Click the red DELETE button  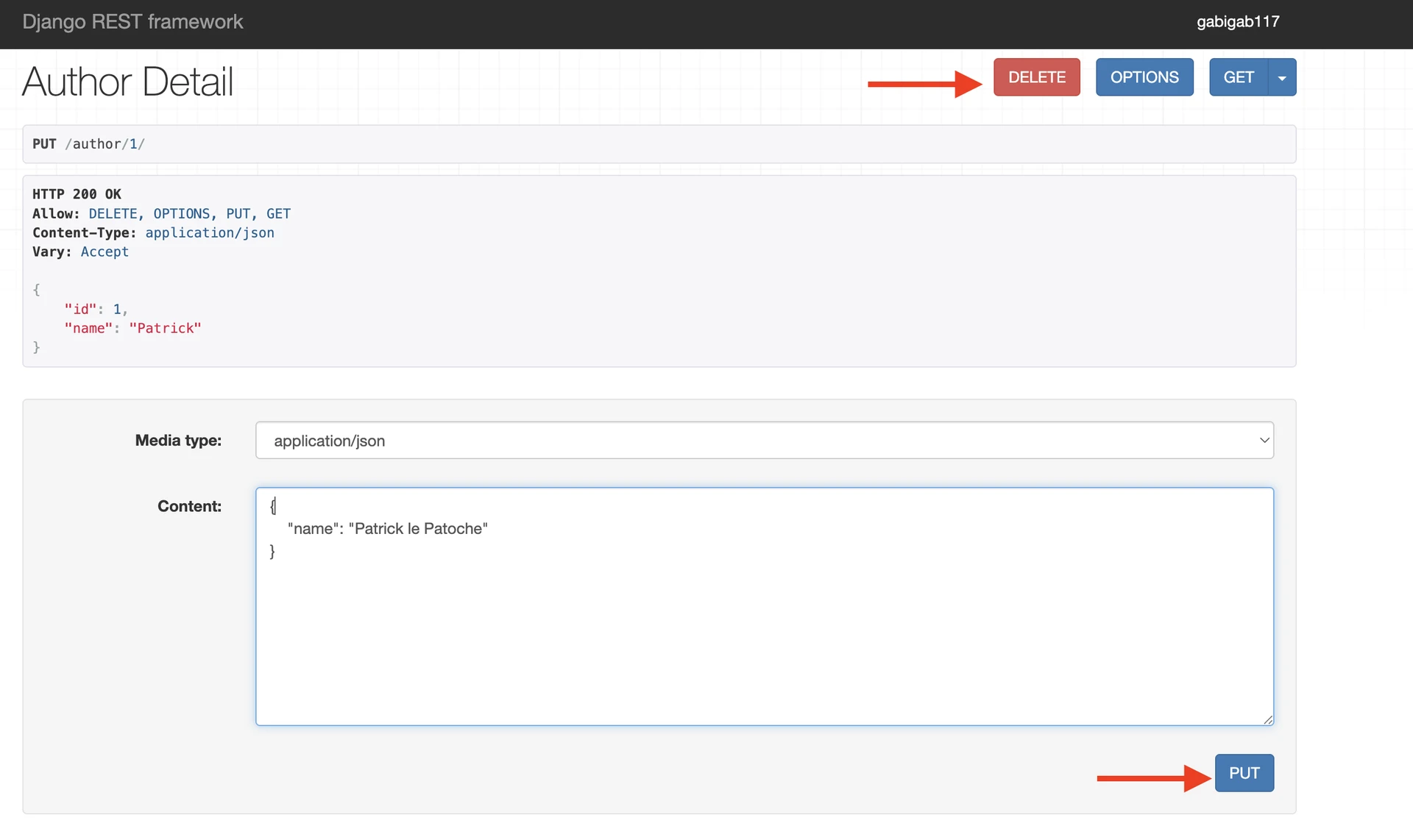(x=1036, y=77)
